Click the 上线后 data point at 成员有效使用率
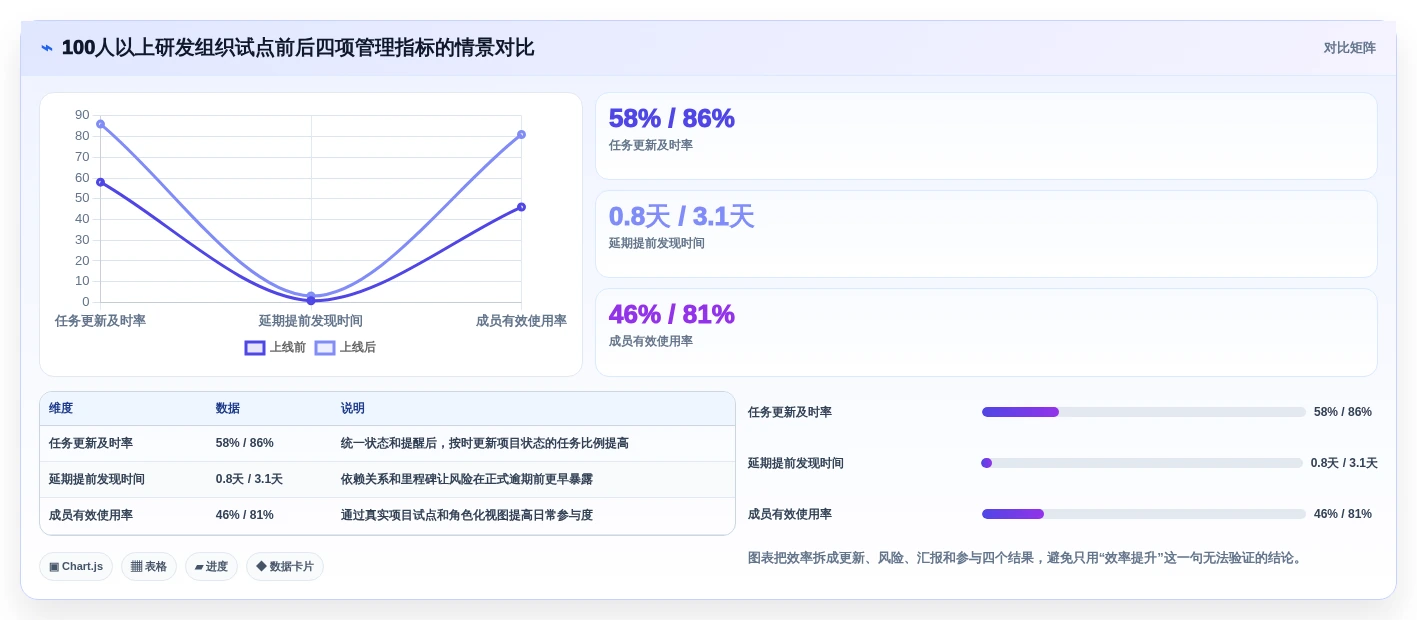 click(521, 134)
